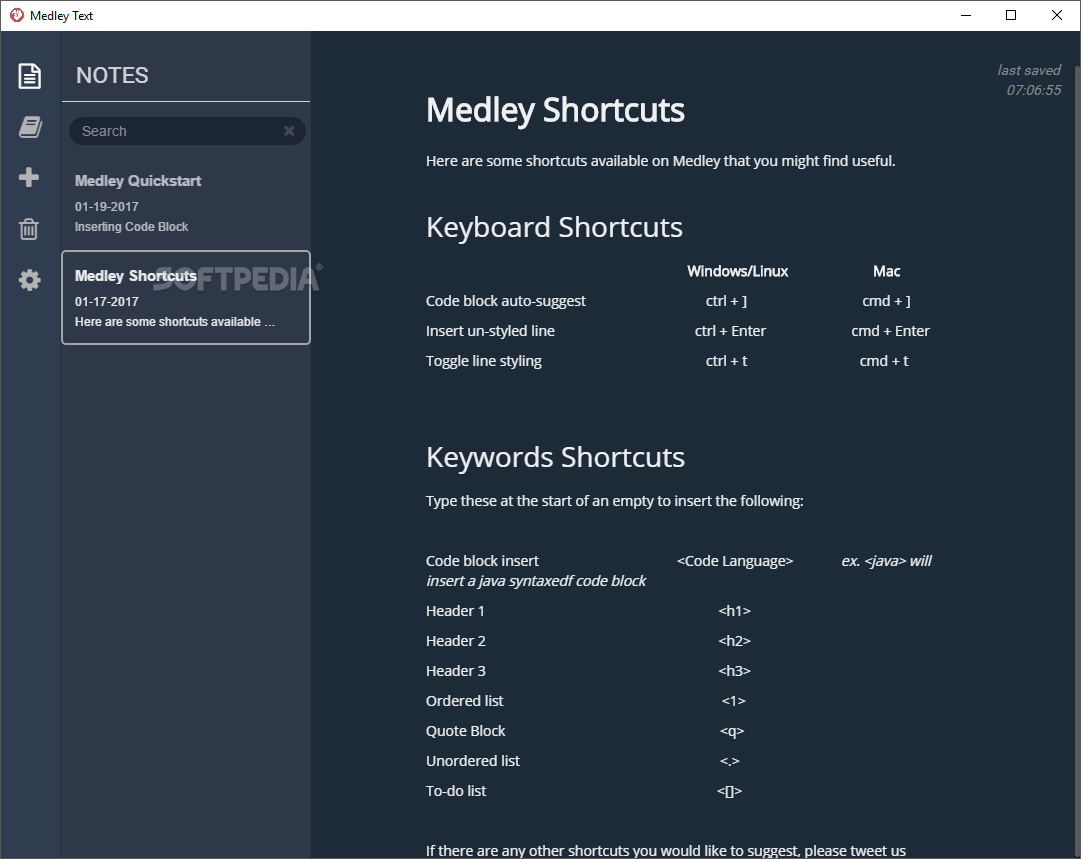The height and width of the screenshot is (859, 1081).
Task: Click the 'To-do list' row label
Action: click(456, 791)
